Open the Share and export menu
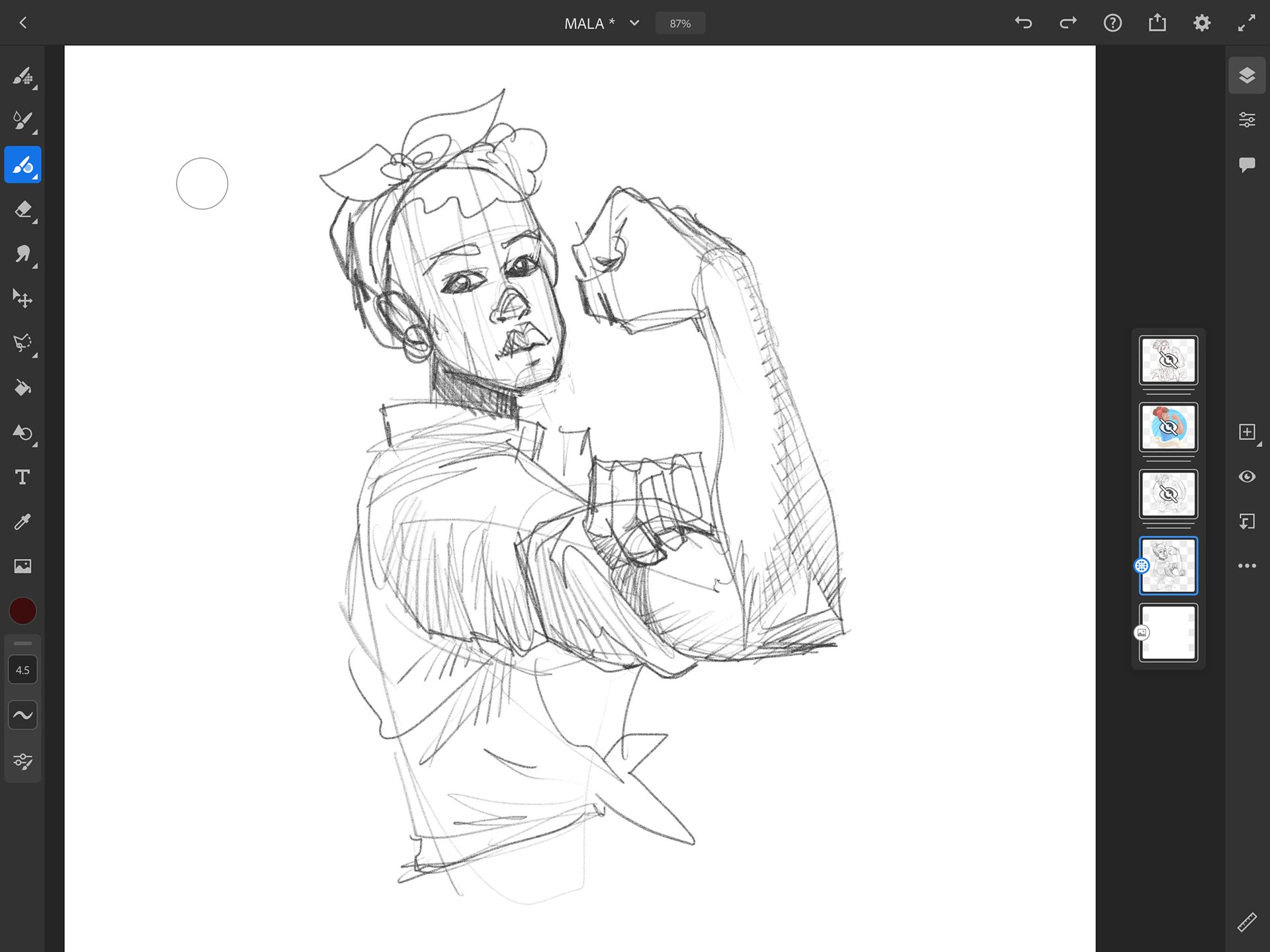This screenshot has width=1270, height=952. 1157,23
